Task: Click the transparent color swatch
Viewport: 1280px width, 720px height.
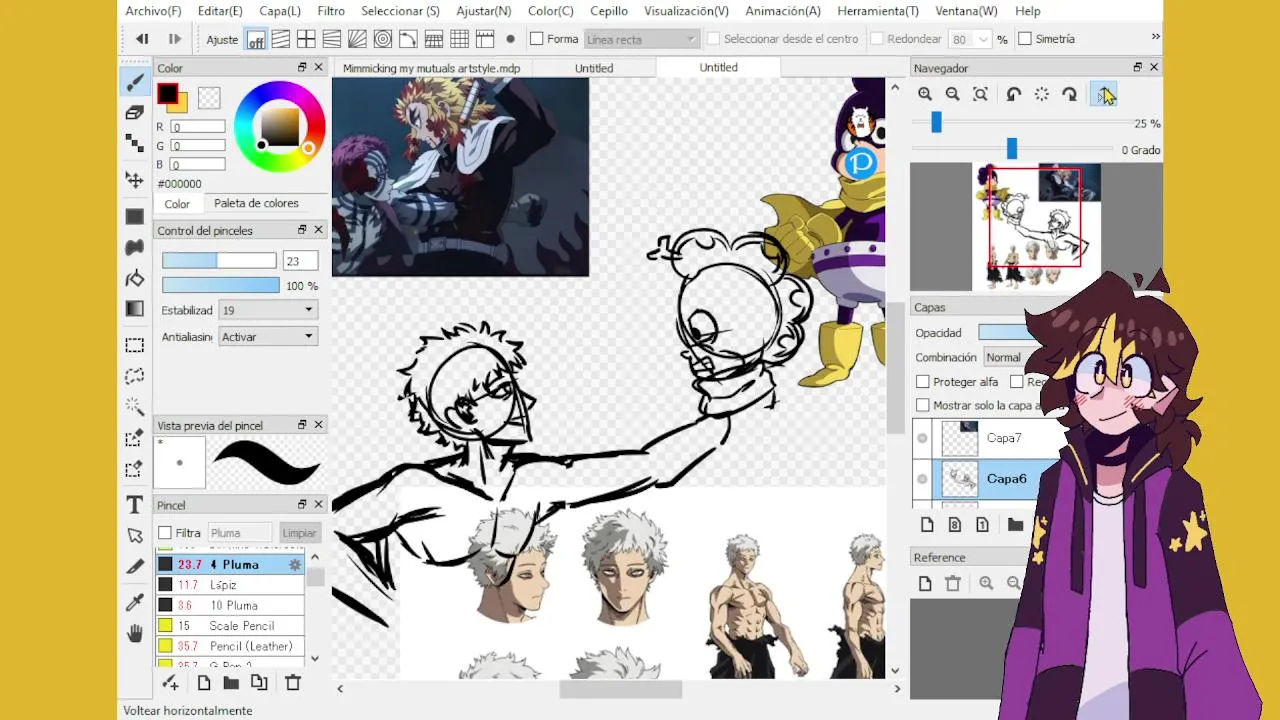Action: [x=209, y=97]
